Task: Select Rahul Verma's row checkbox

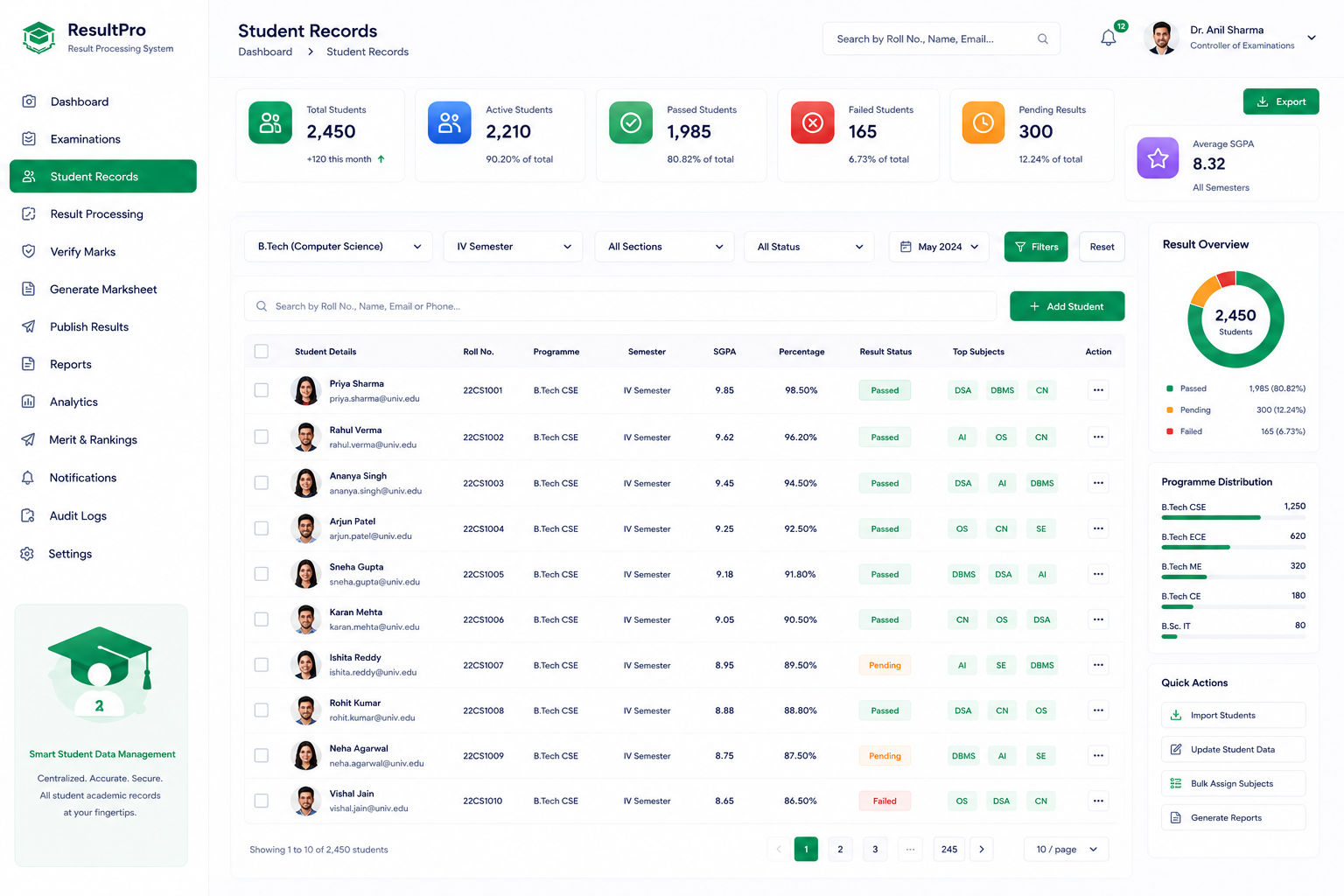Action: 261,437
